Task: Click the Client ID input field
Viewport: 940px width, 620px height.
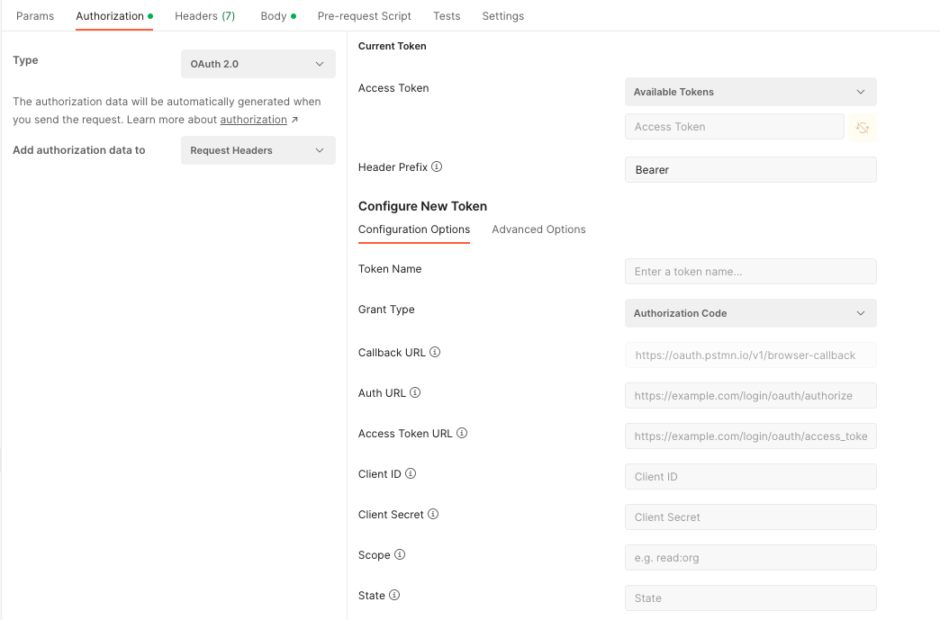Action: pos(750,476)
